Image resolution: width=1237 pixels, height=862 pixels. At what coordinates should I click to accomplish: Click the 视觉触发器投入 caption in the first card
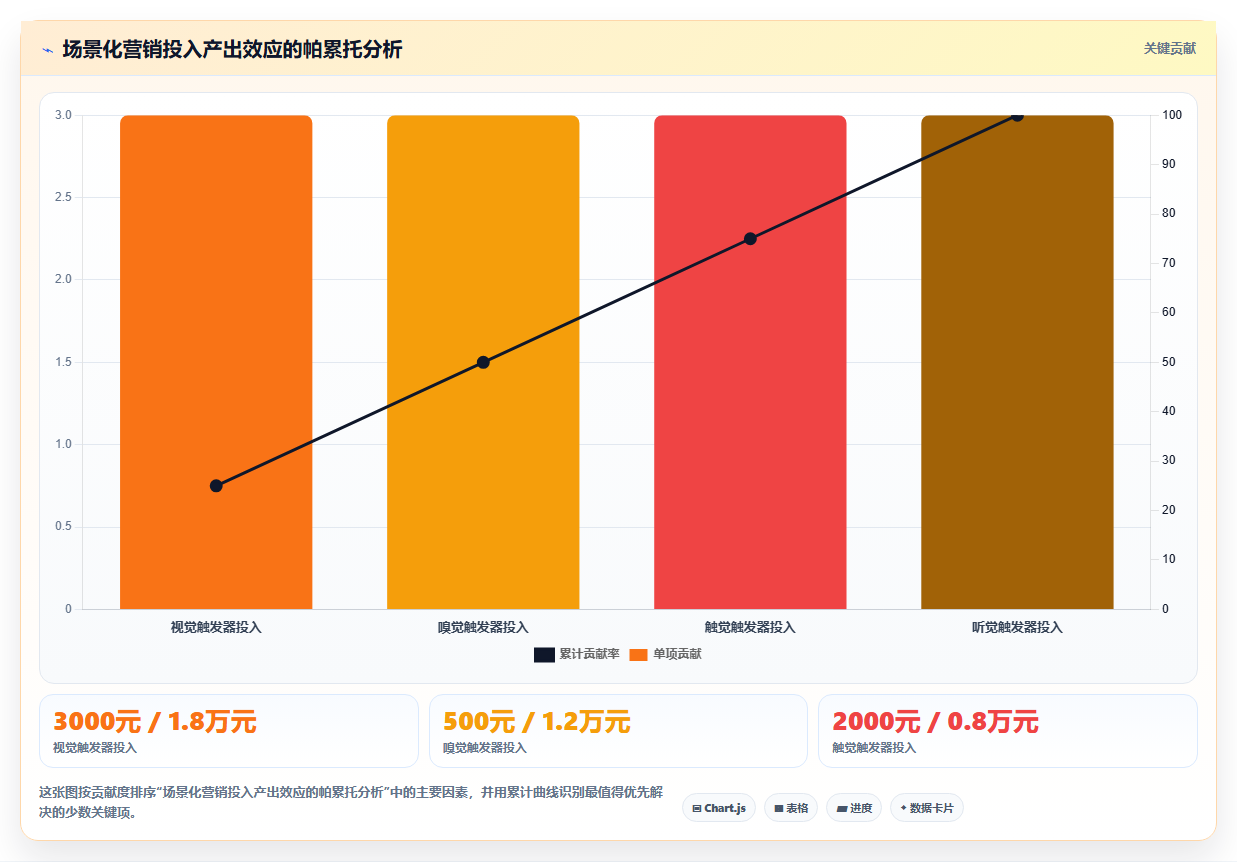click(x=95, y=748)
